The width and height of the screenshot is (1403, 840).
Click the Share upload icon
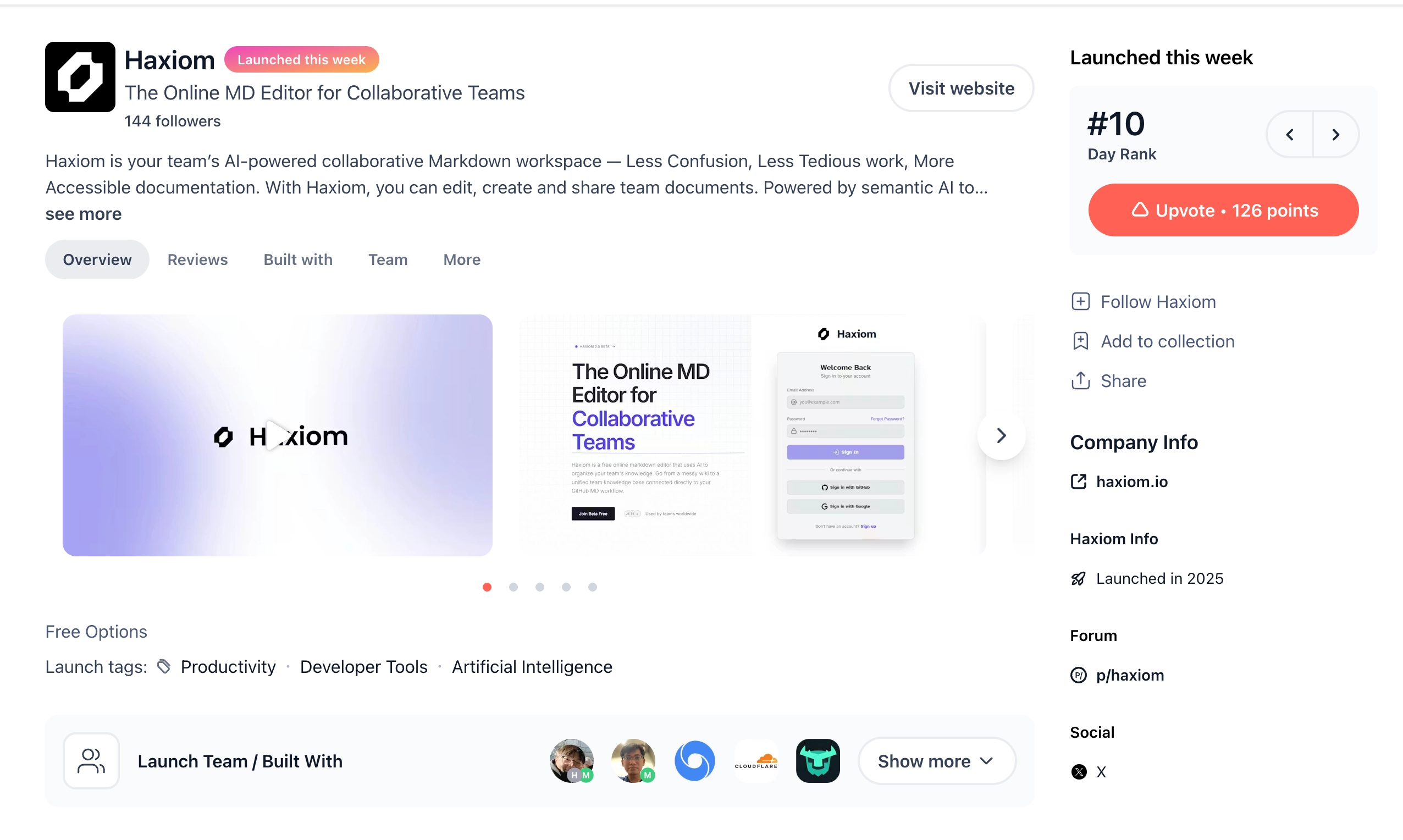tap(1080, 381)
